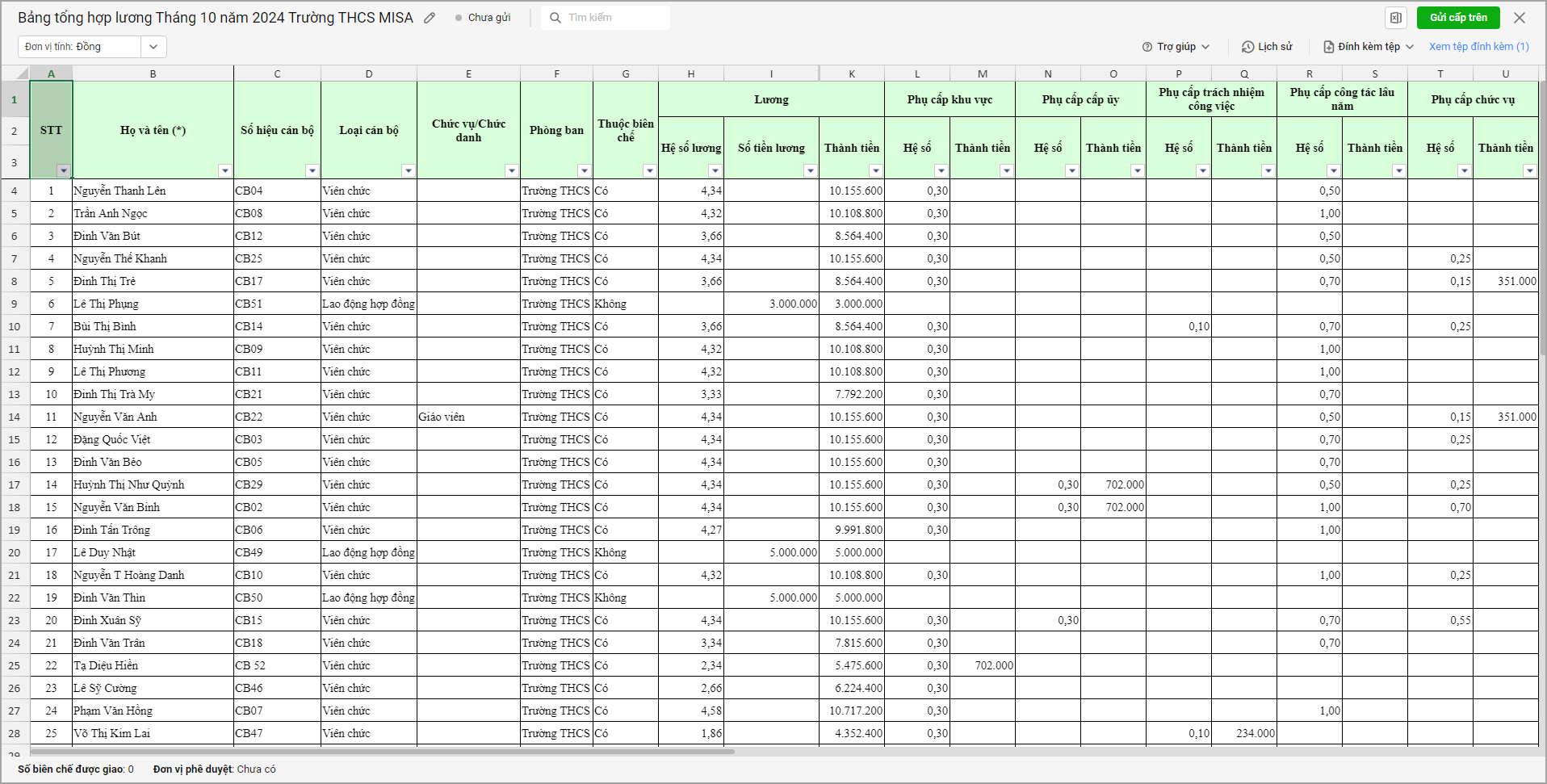Click the Trợ giúp question mark icon
The image size is (1547, 784).
coord(1147,47)
